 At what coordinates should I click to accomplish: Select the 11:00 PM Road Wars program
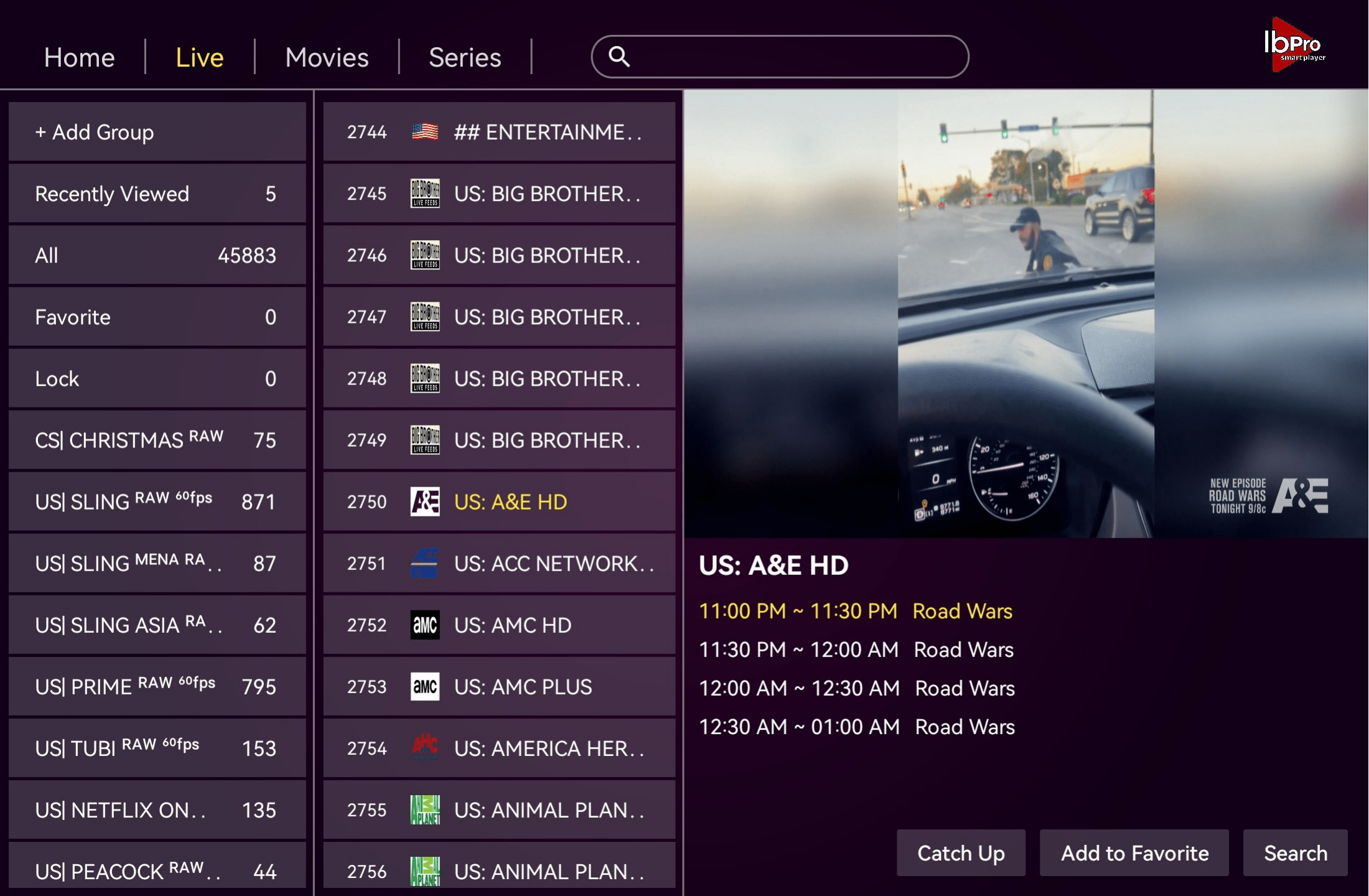(x=856, y=611)
